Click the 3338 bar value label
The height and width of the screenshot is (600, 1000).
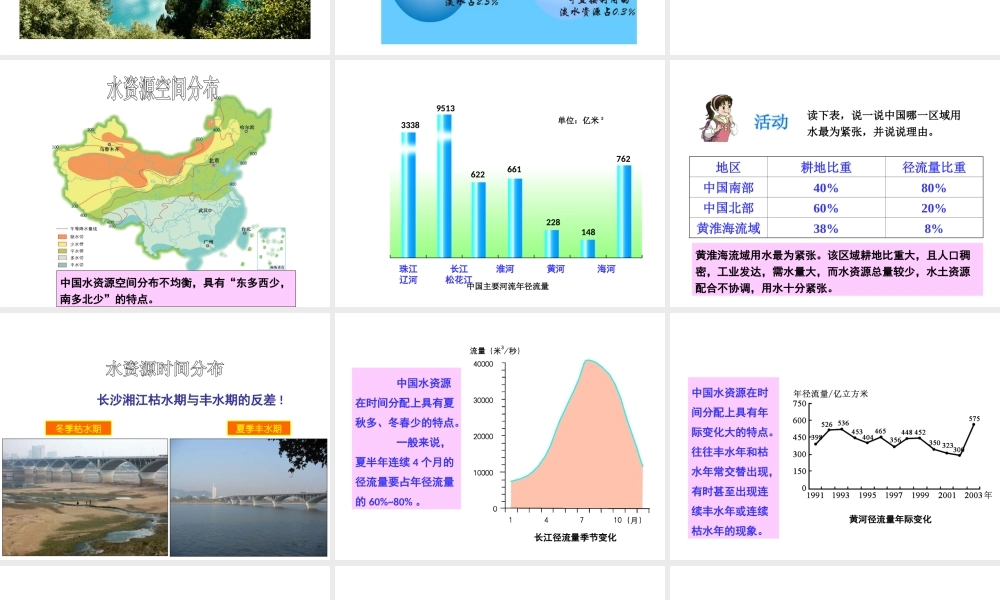tap(410, 125)
